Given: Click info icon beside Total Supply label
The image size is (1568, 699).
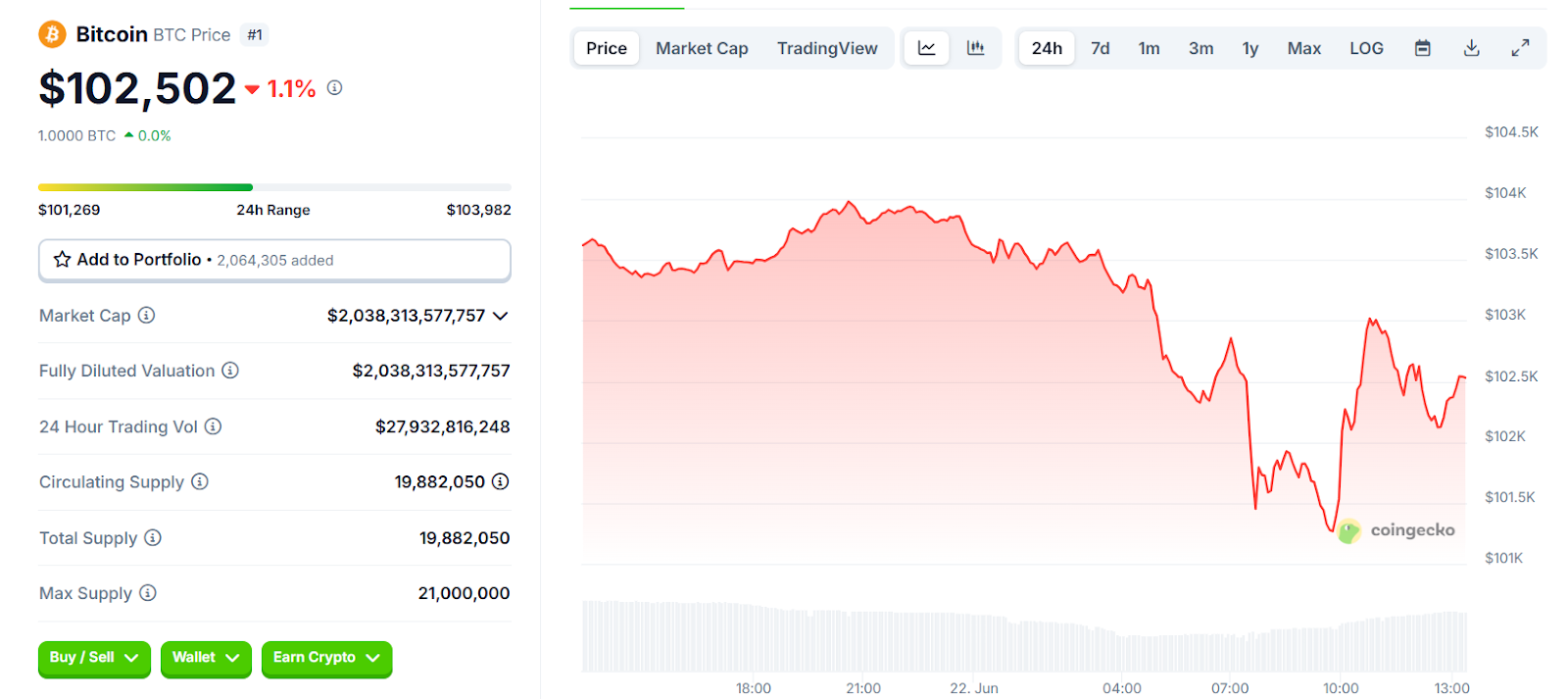Looking at the screenshot, I should click(x=153, y=537).
